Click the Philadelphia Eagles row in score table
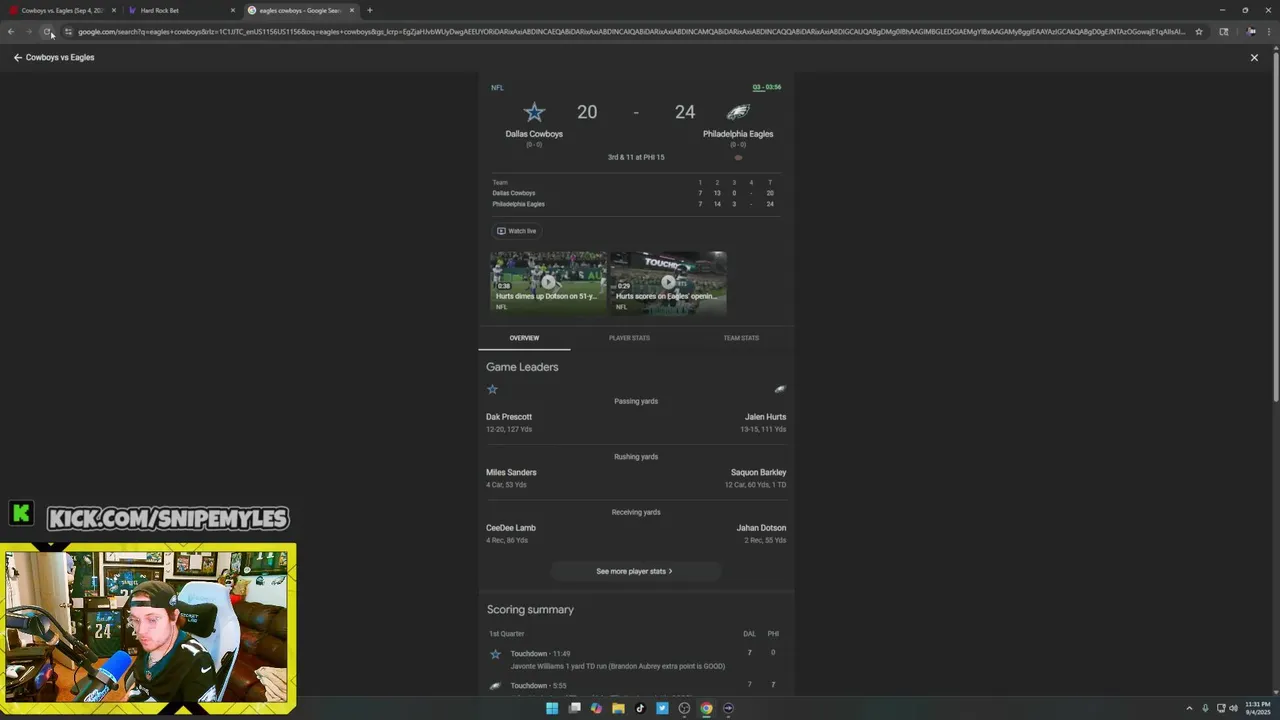 pyautogui.click(x=634, y=204)
